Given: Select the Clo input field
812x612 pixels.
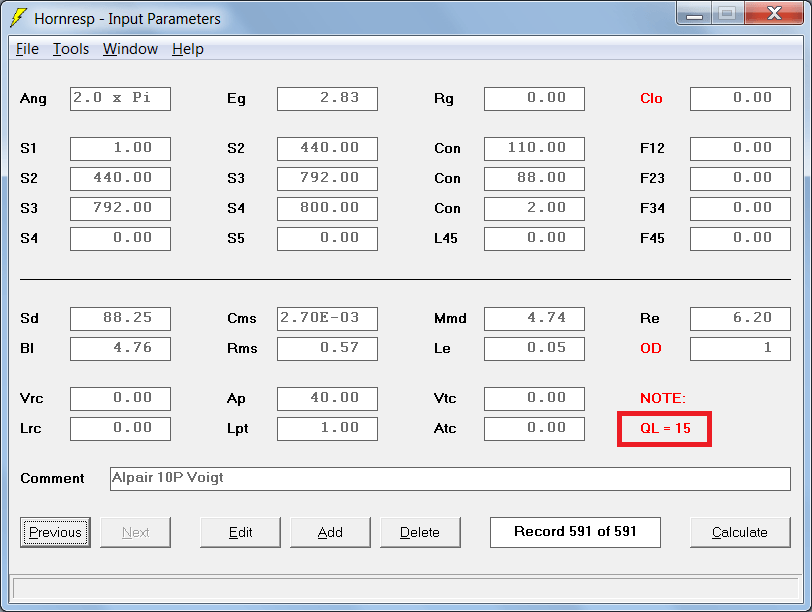Looking at the screenshot, I should [x=741, y=99].
